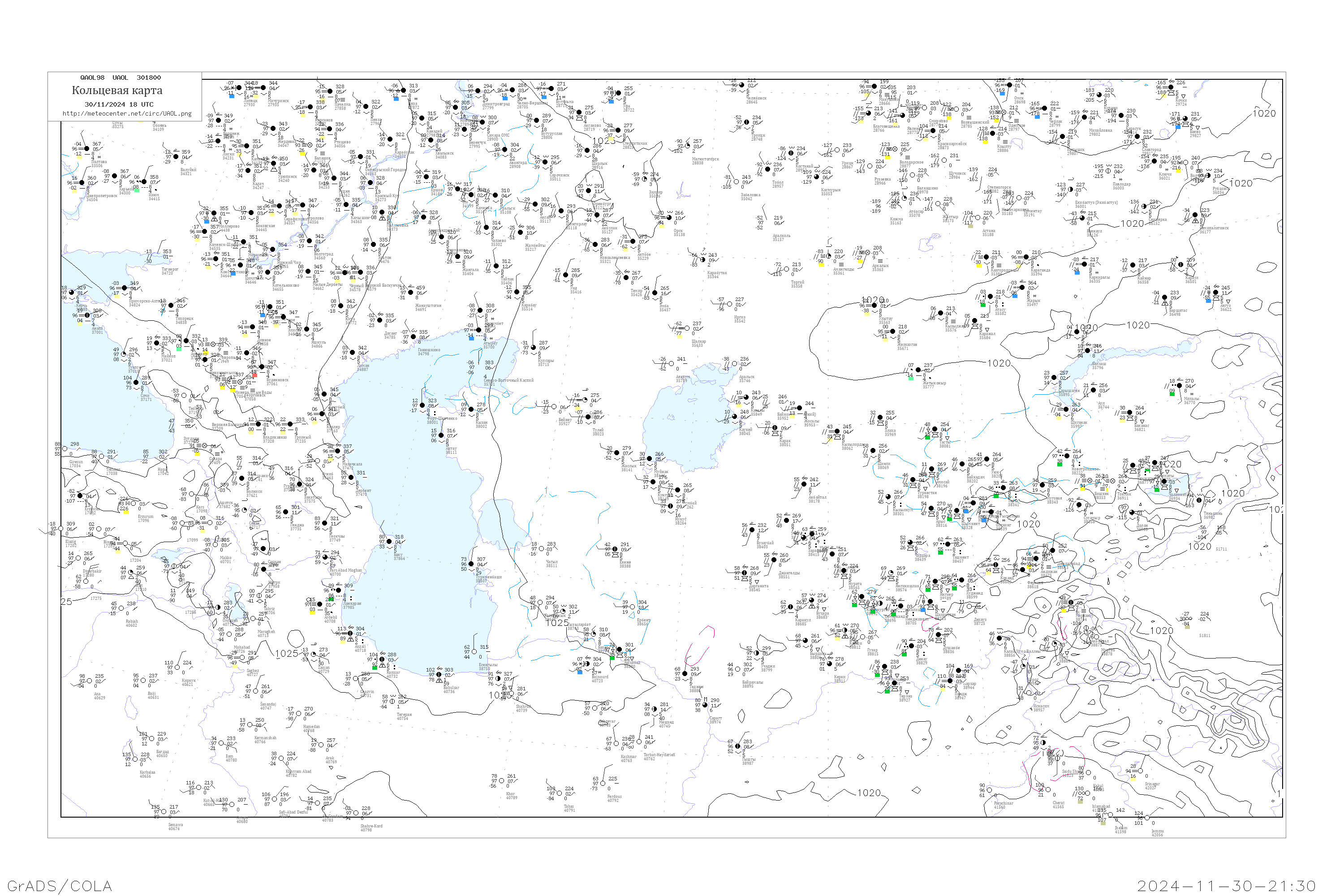
Task: Click the Валуйки station circle marker
Action: pos(176,156)
